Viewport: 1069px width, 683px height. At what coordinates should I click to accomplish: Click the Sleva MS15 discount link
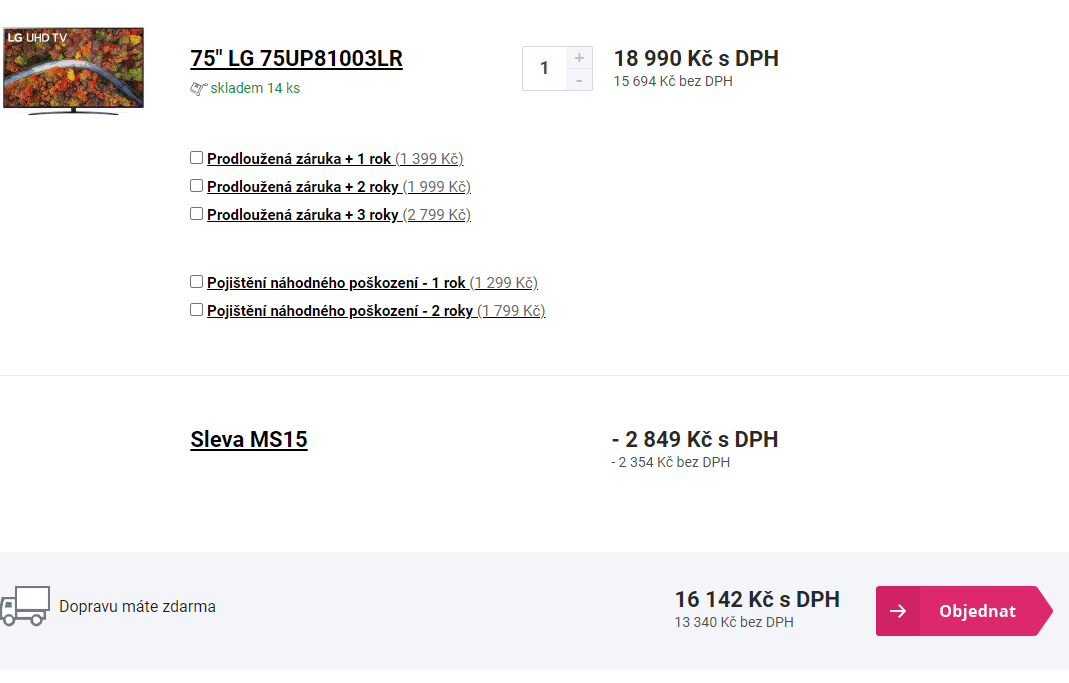[x=249, y=439]
